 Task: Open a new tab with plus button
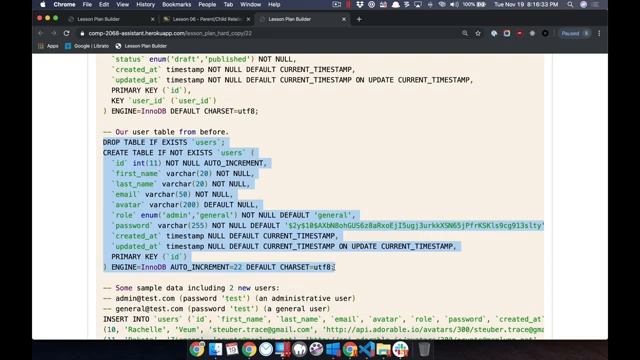(359, 19)
